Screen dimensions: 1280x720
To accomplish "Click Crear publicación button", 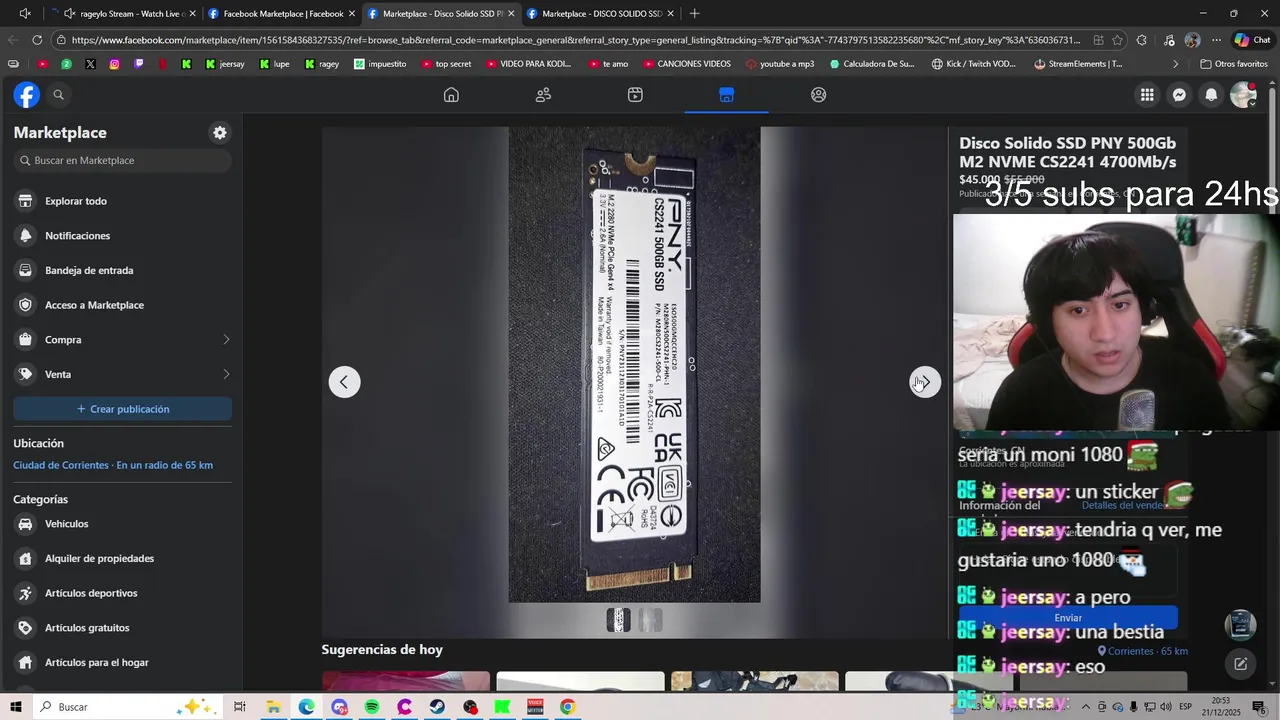I will (122, 409).
